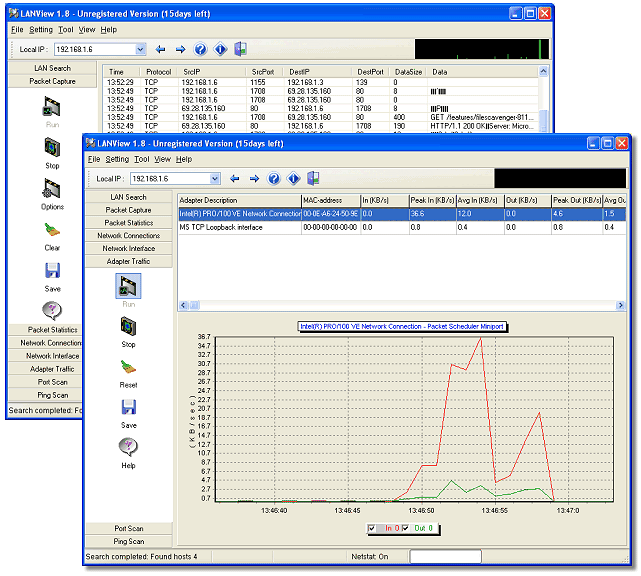Select Port Scan in front window sidebar
This screenshot has width=641, height=576.
[128, 528]
